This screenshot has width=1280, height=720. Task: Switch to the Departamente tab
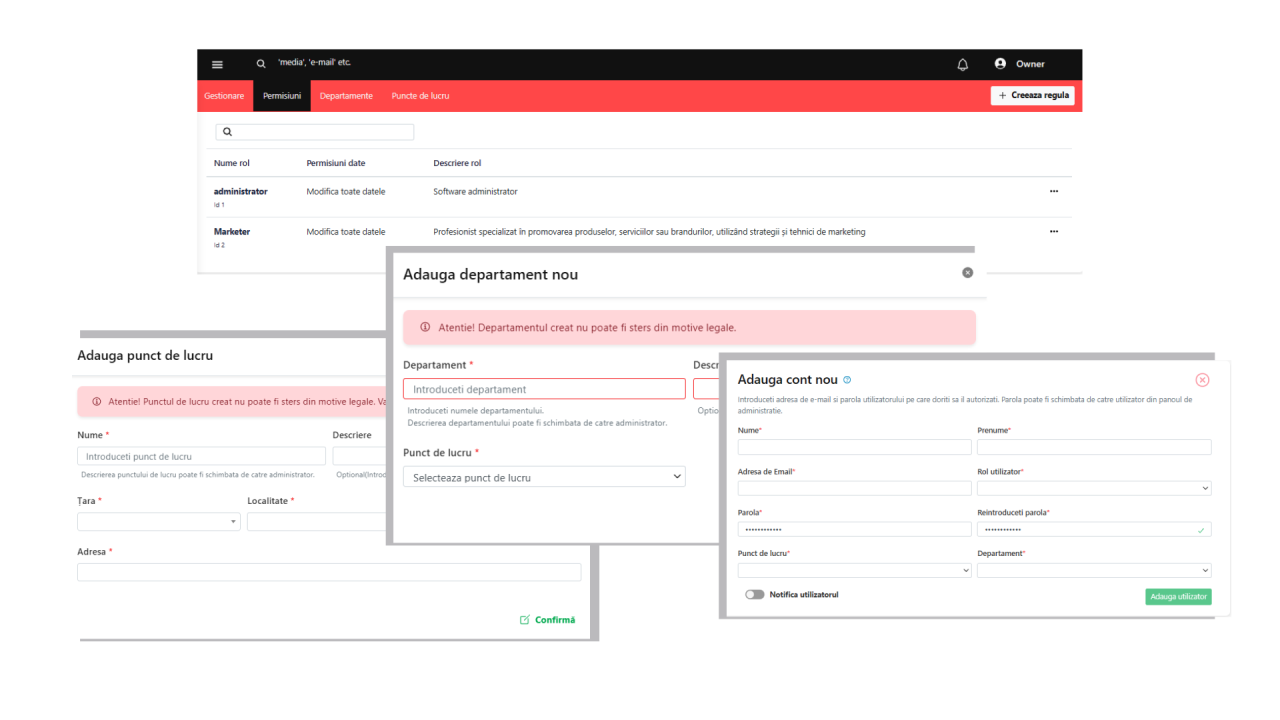[x=346, y=96]
